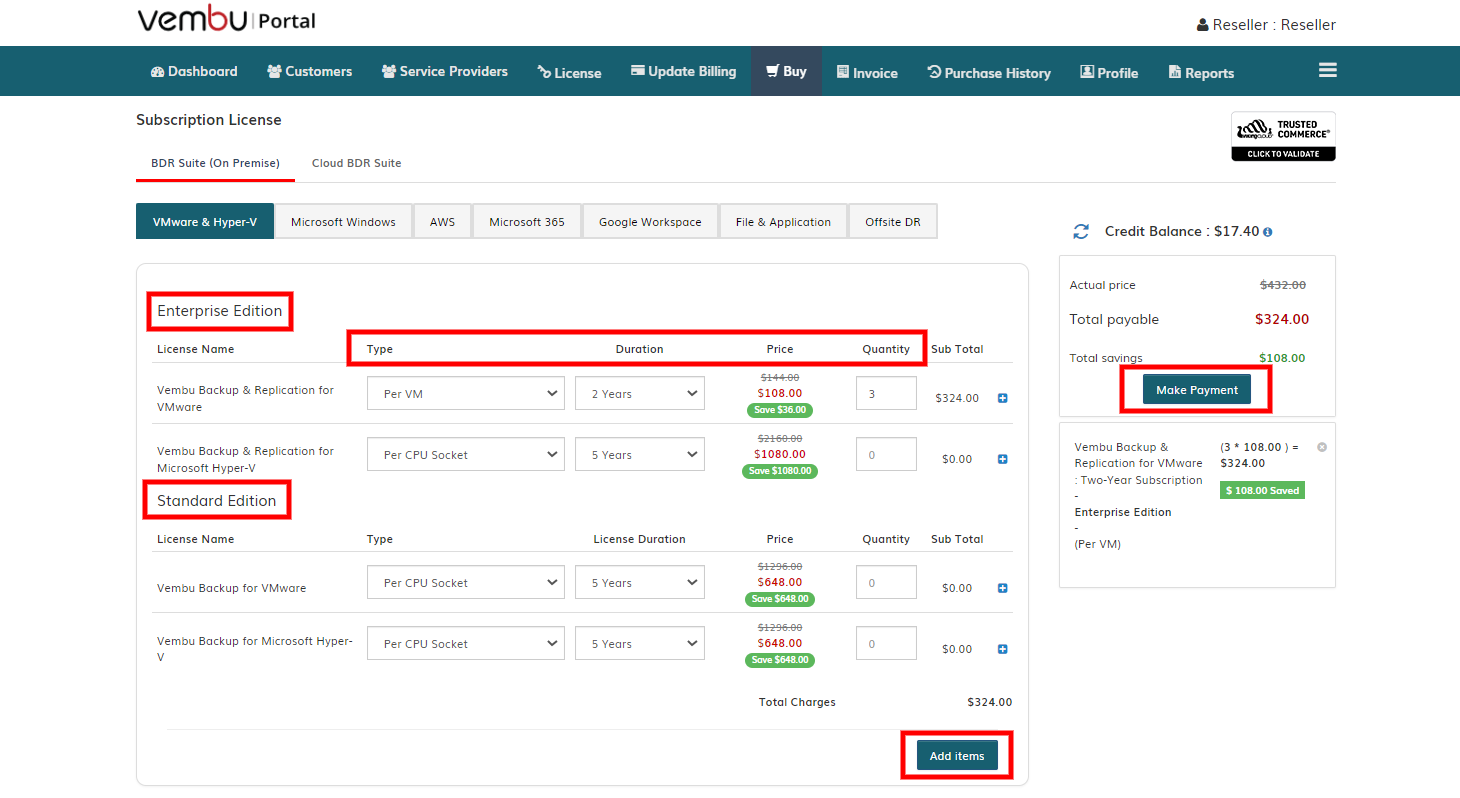Screen dimensions: 1460x798
Task: Open Type dropdown for Replication for Microsoft Hyper-V
Action: pyautogui.click(x=466, y=455)
